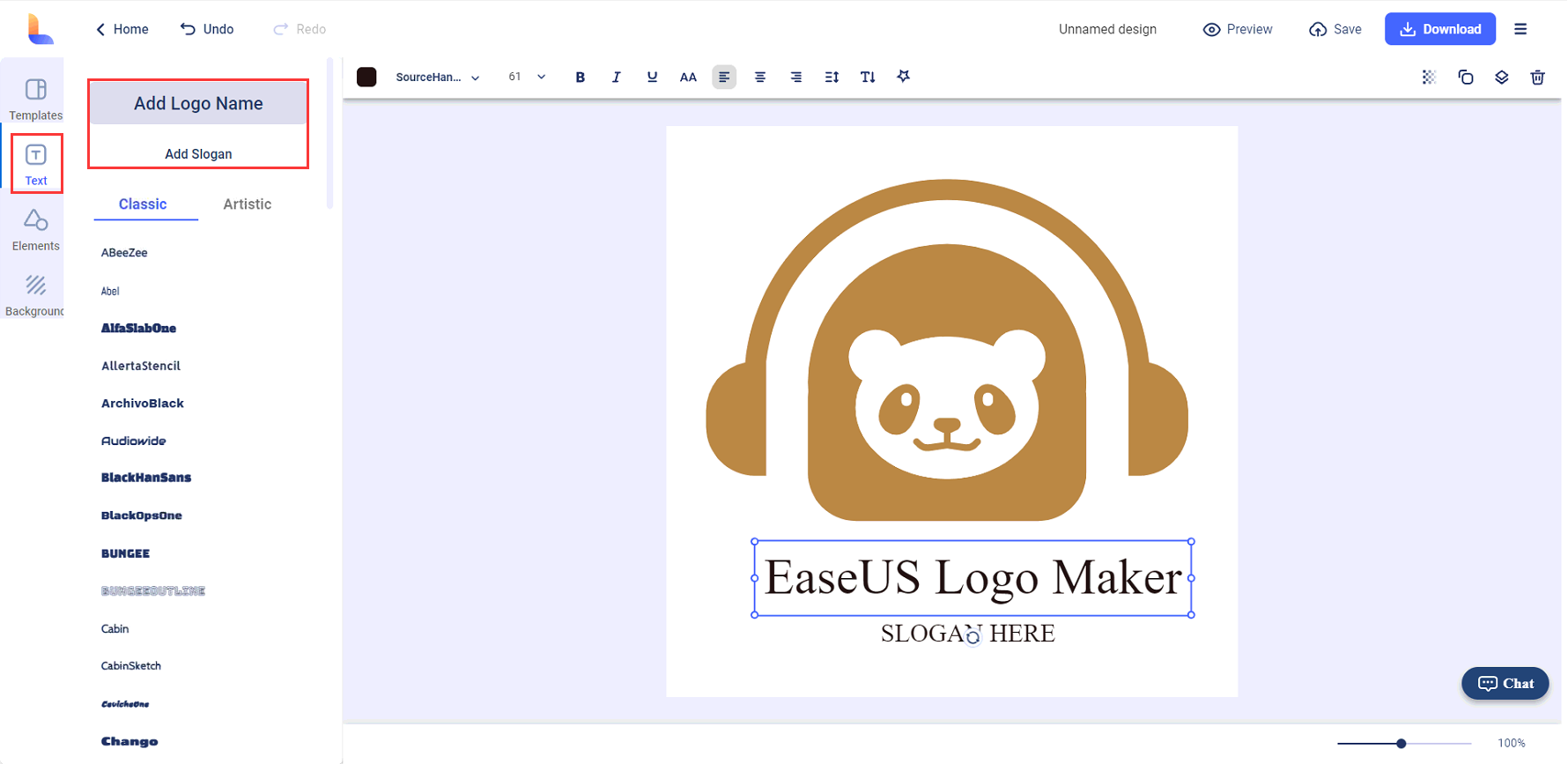Viewport: 1568px width, 764px height.
Task: Open the Elements panel
Action: pos(35,230)
